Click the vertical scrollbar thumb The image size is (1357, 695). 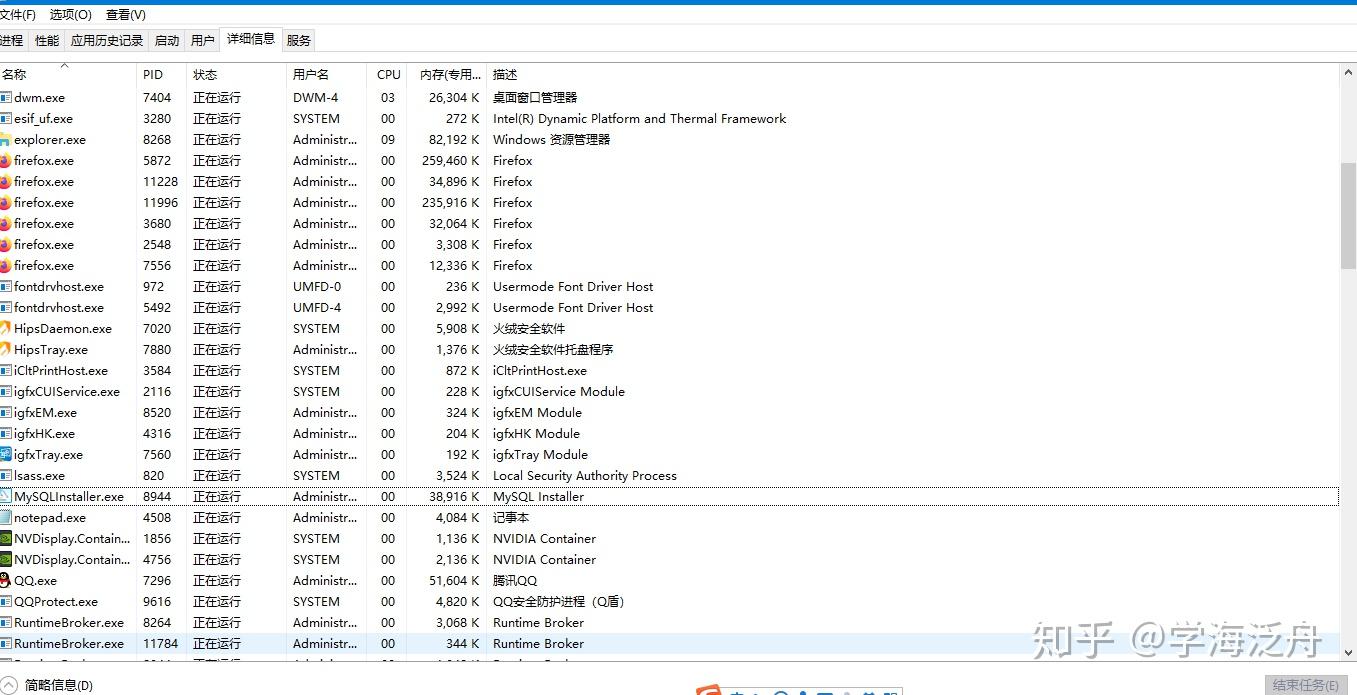[1348, 214]
